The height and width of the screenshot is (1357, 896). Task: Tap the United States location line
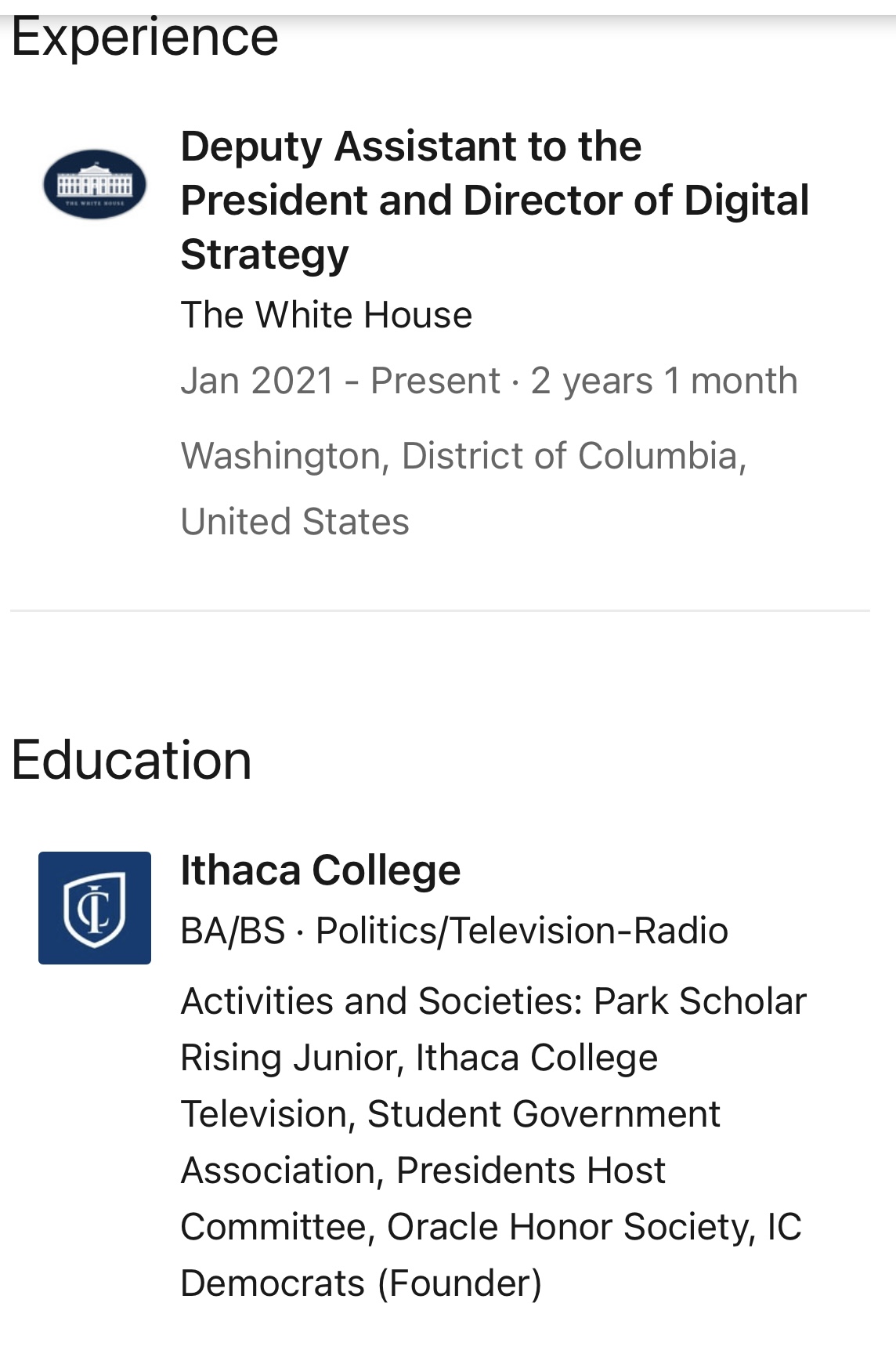pos(294,522)
